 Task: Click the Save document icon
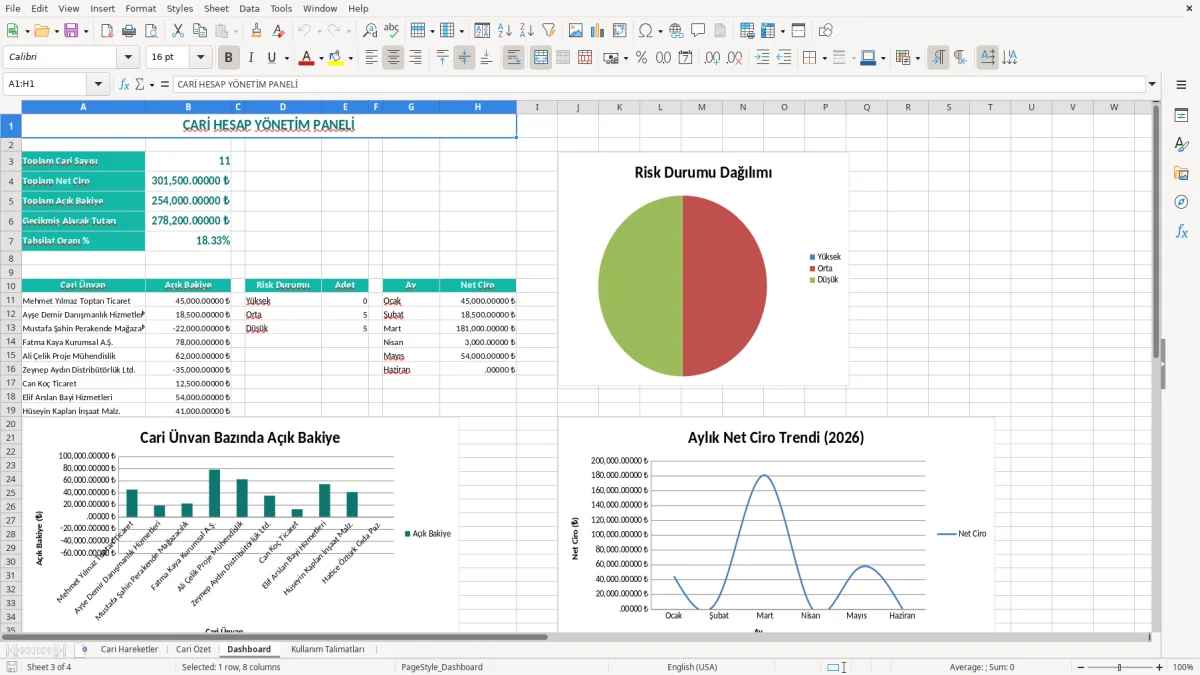coord(71,31)
